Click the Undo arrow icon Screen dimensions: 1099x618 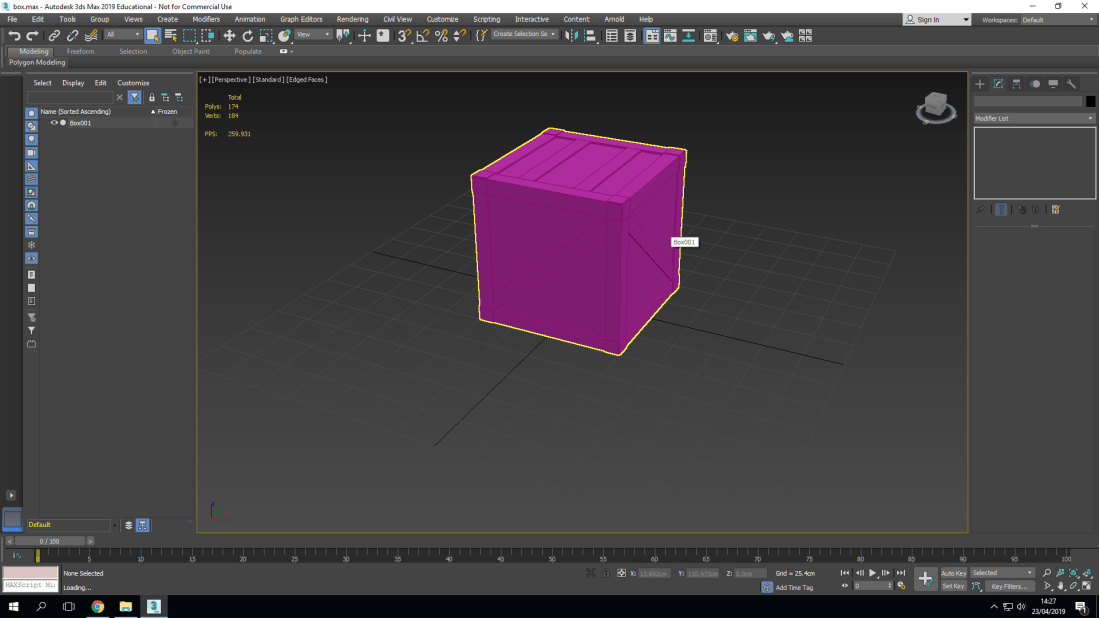click(x=14, y=35)
